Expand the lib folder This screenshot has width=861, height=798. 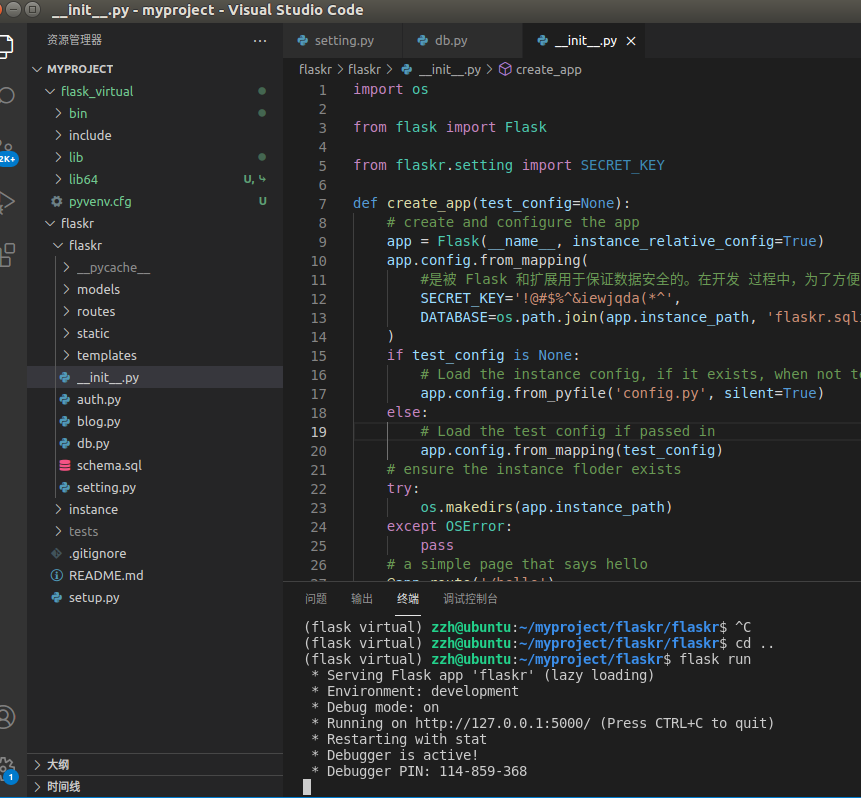click(58, 157)
